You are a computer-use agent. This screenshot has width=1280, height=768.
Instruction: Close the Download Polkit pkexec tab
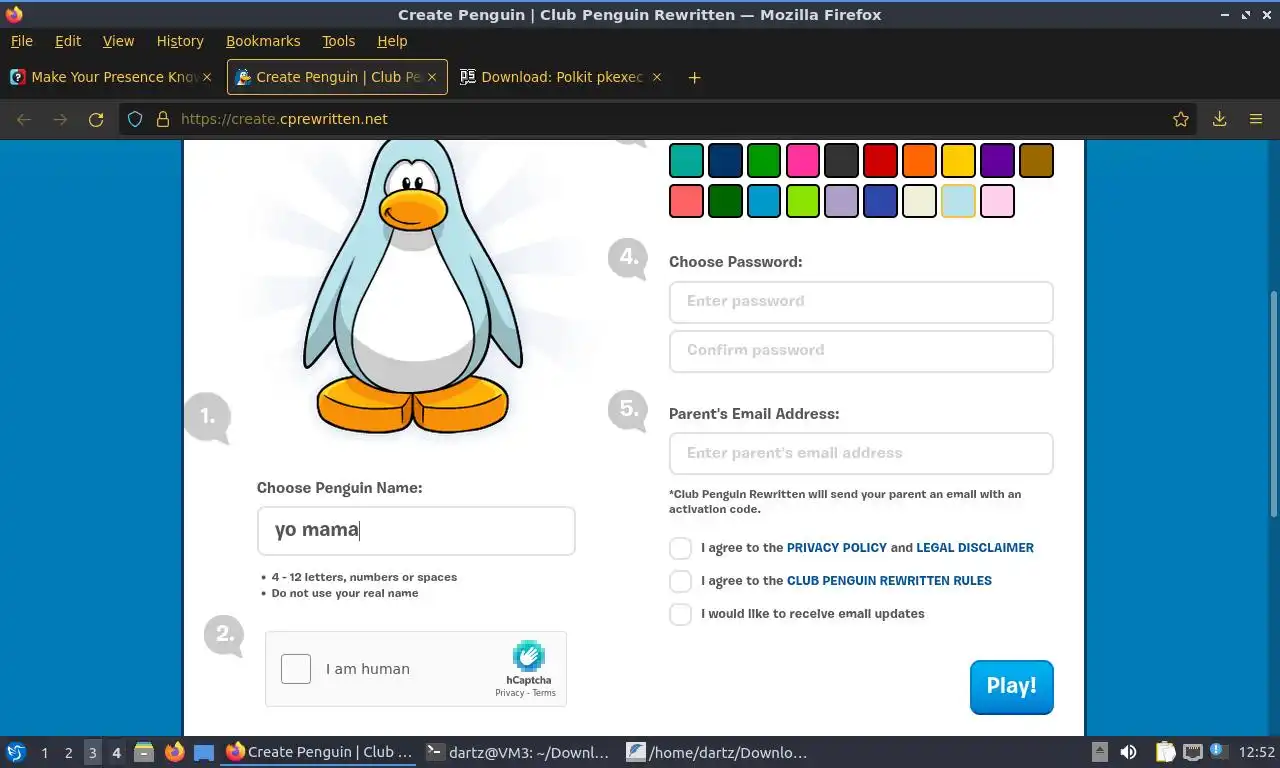657,77
